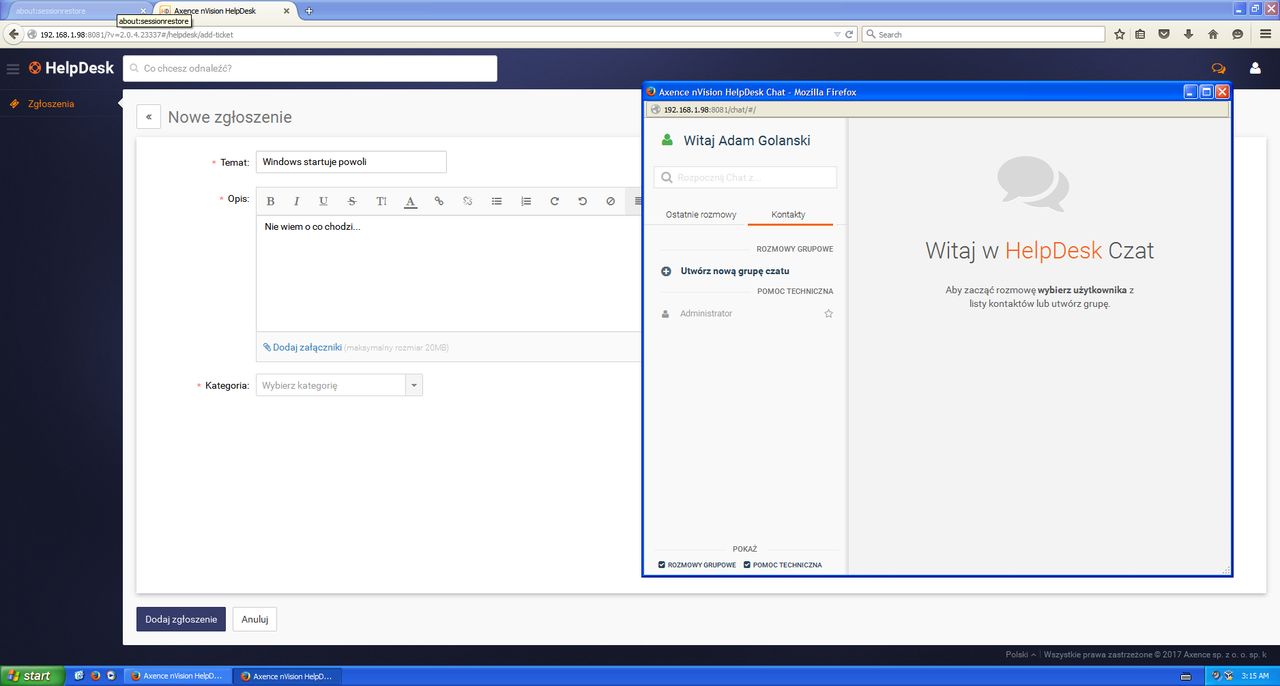Click the green user status icon
Image resolution: width=1280 pixels, height=686 pixels.
pyautogui.click(x=668, y=141)
